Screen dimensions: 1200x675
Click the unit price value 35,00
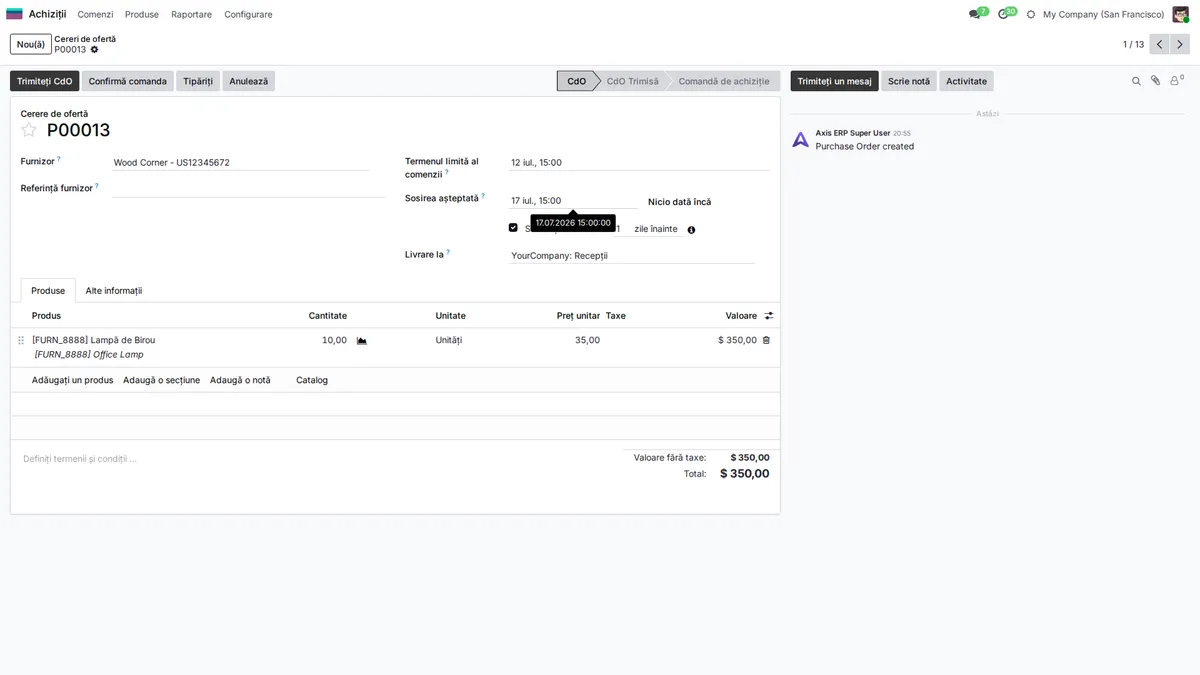coord(588,340)
